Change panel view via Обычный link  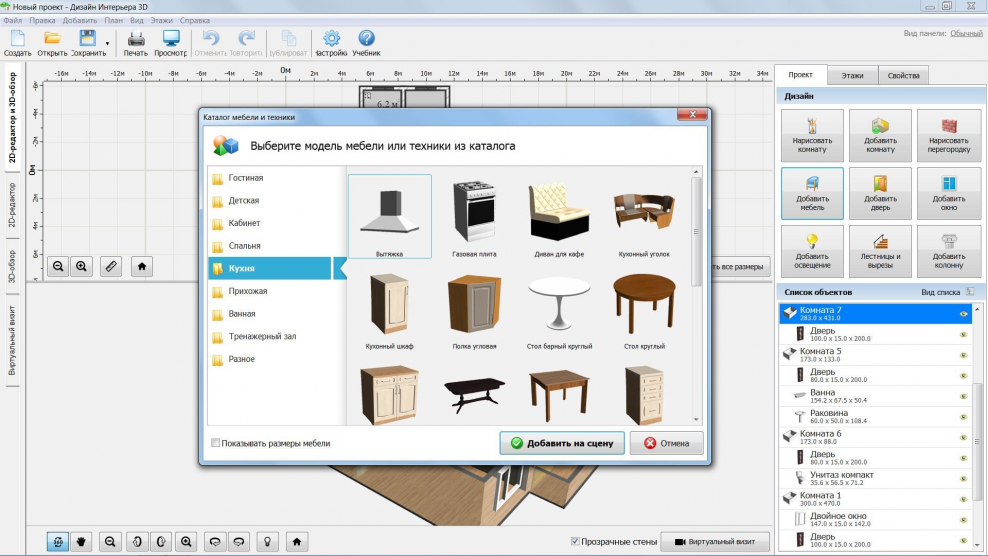(x=966, y=33)
